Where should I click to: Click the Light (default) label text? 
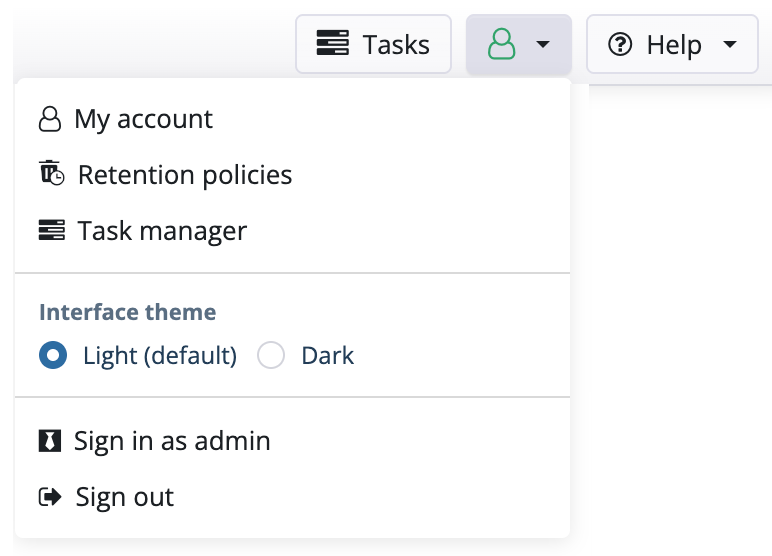tap(160, 356)
